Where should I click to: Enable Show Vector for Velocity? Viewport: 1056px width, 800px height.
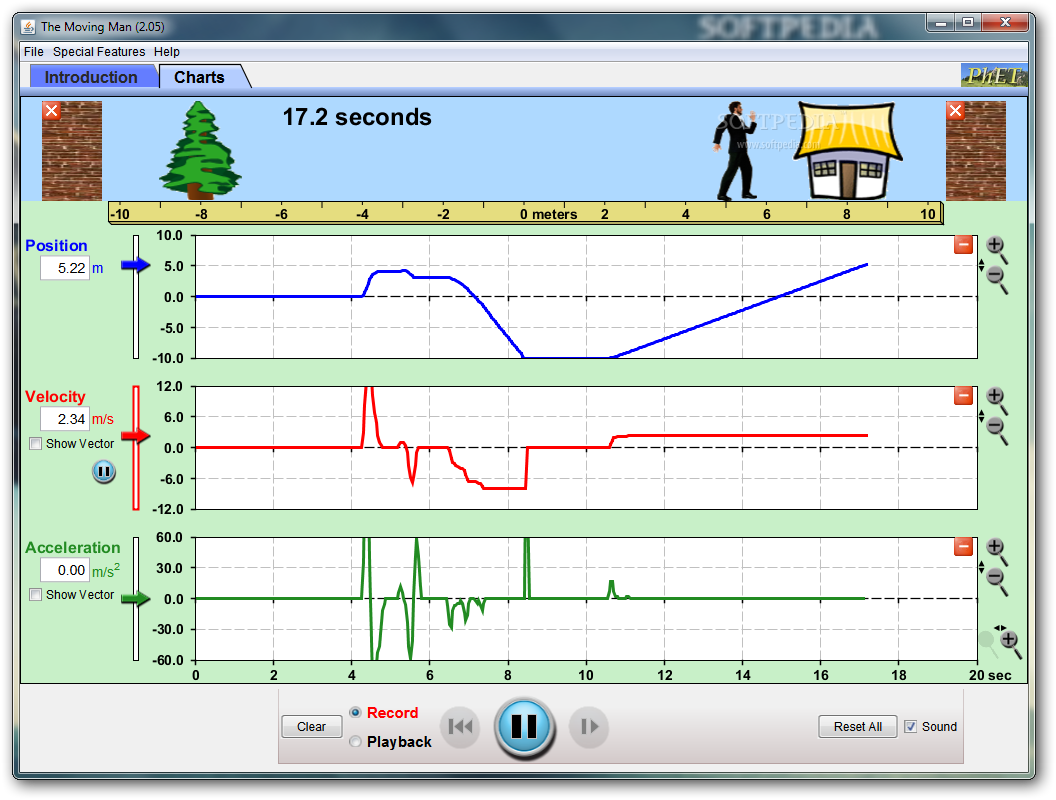36,444
